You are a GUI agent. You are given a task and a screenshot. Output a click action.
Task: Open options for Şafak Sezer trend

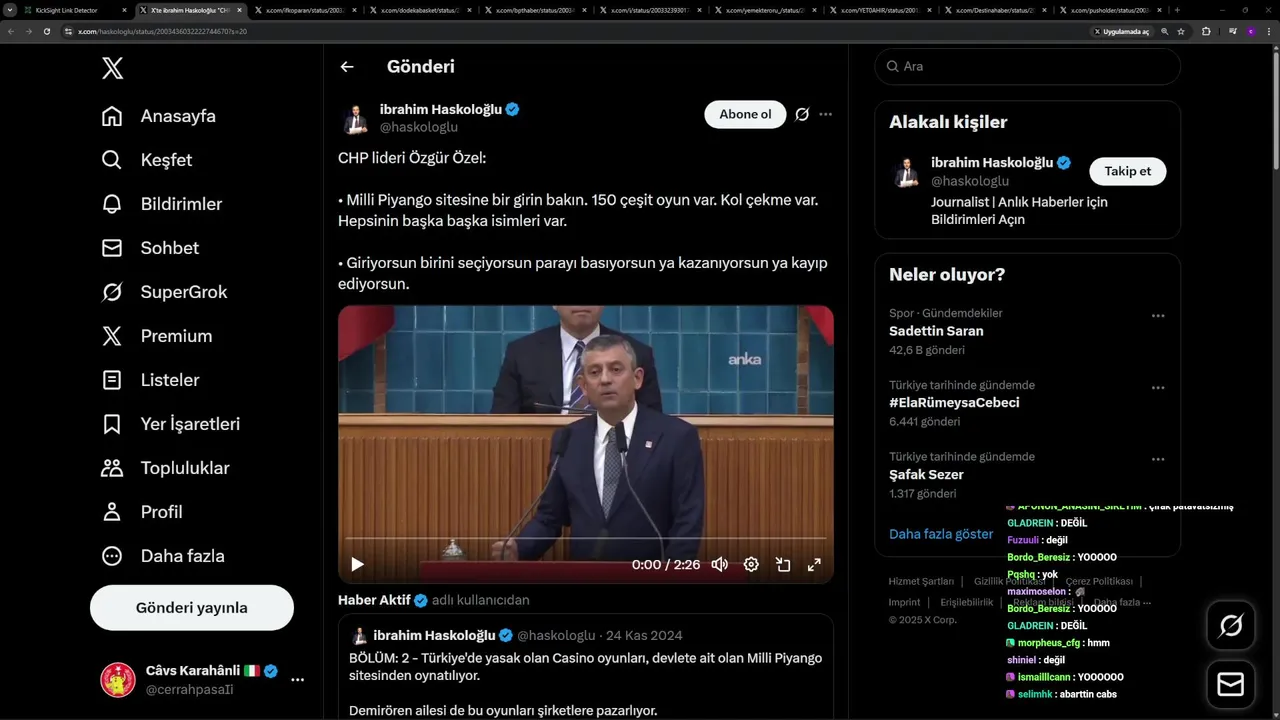point(1158,459)
